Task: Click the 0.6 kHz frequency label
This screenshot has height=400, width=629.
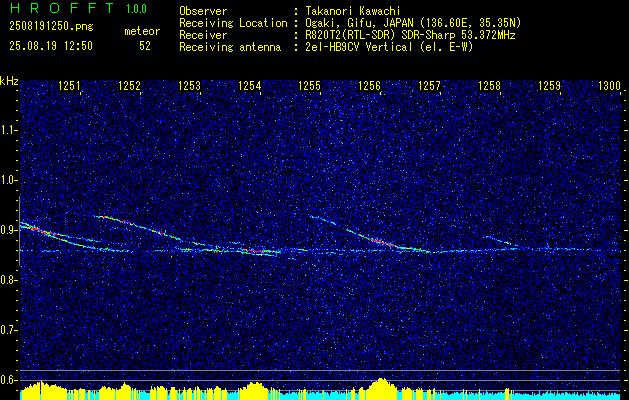Action: [8, 380]
